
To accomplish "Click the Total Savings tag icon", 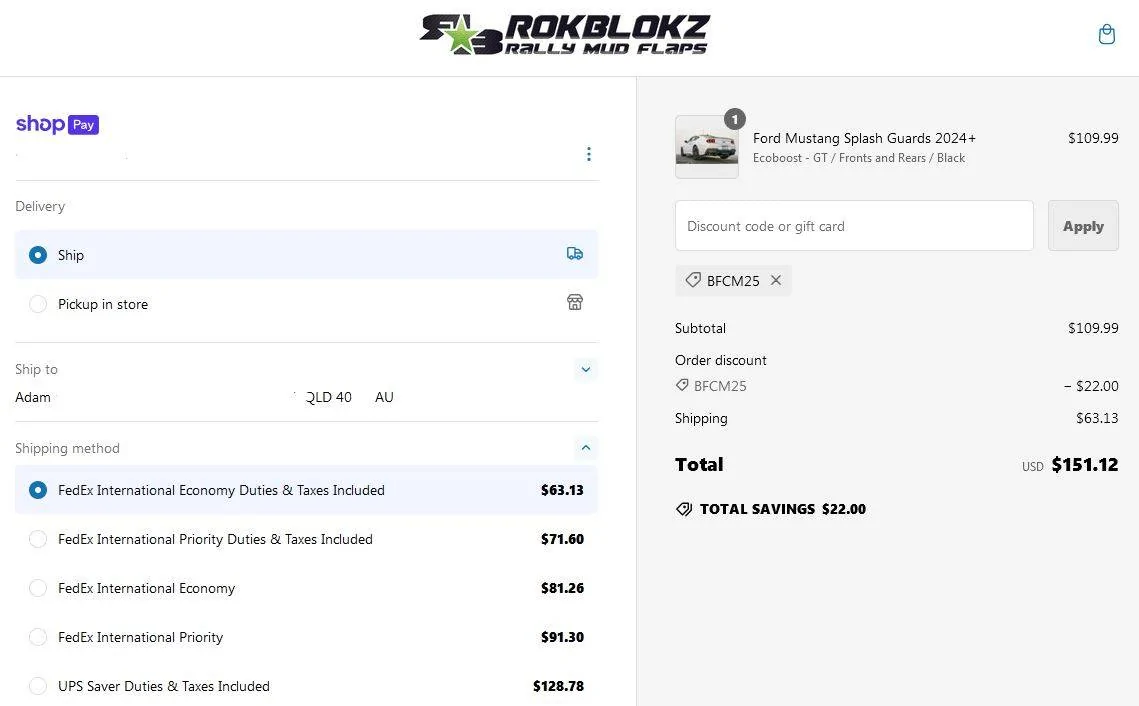I will point(684,509).
